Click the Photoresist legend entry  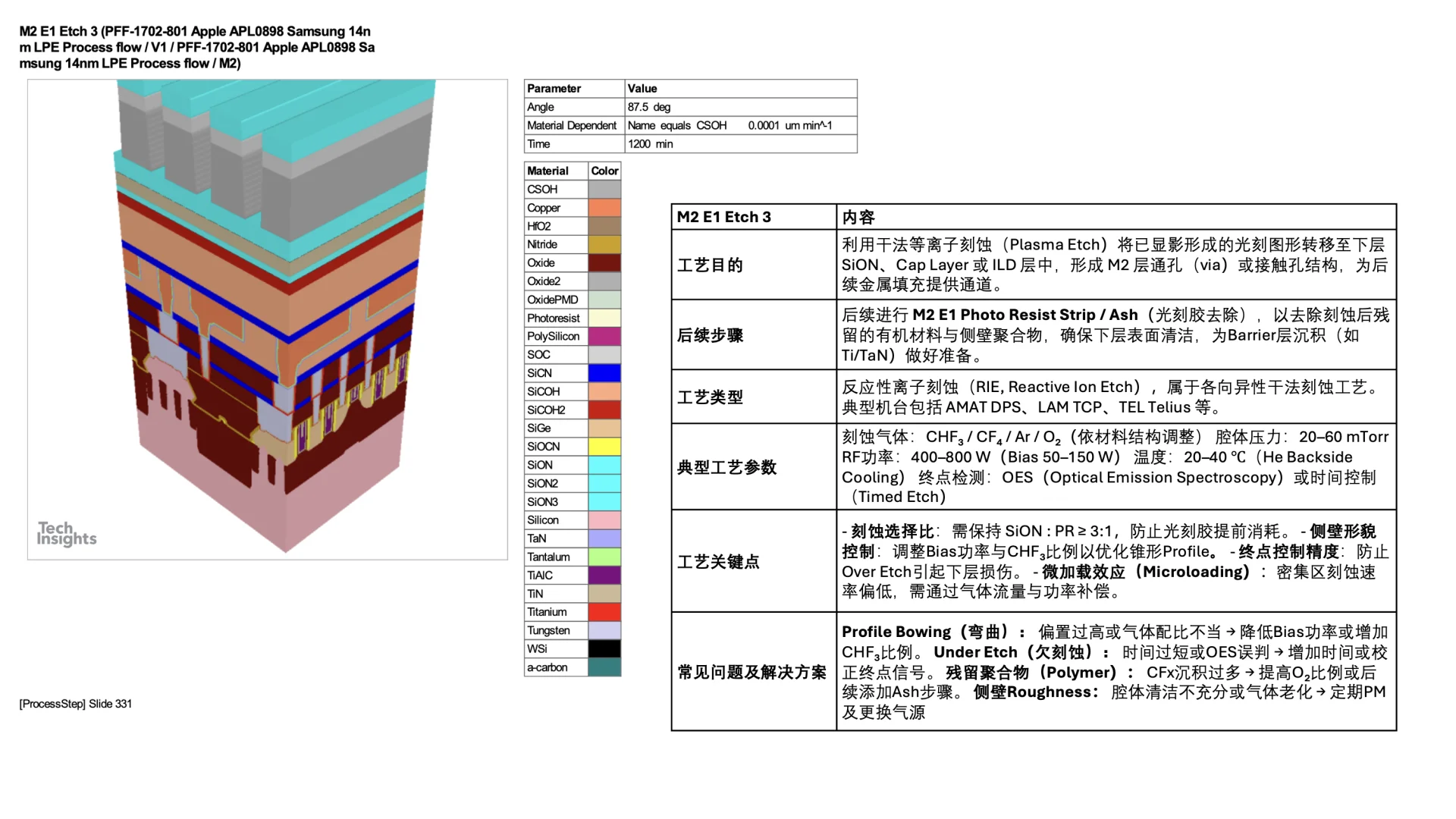554,318
